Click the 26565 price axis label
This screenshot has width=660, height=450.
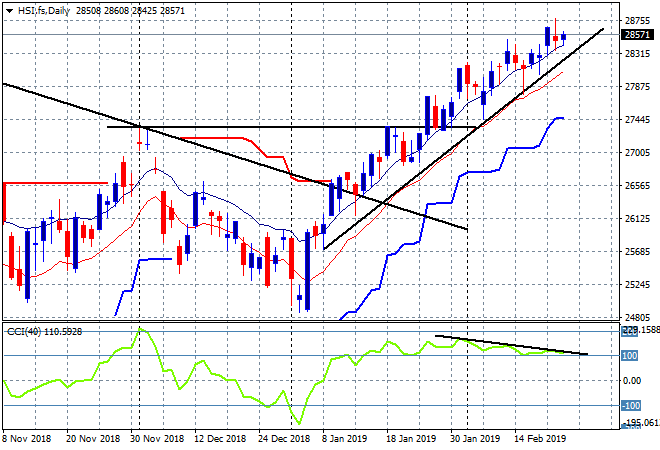pos(637,186)
